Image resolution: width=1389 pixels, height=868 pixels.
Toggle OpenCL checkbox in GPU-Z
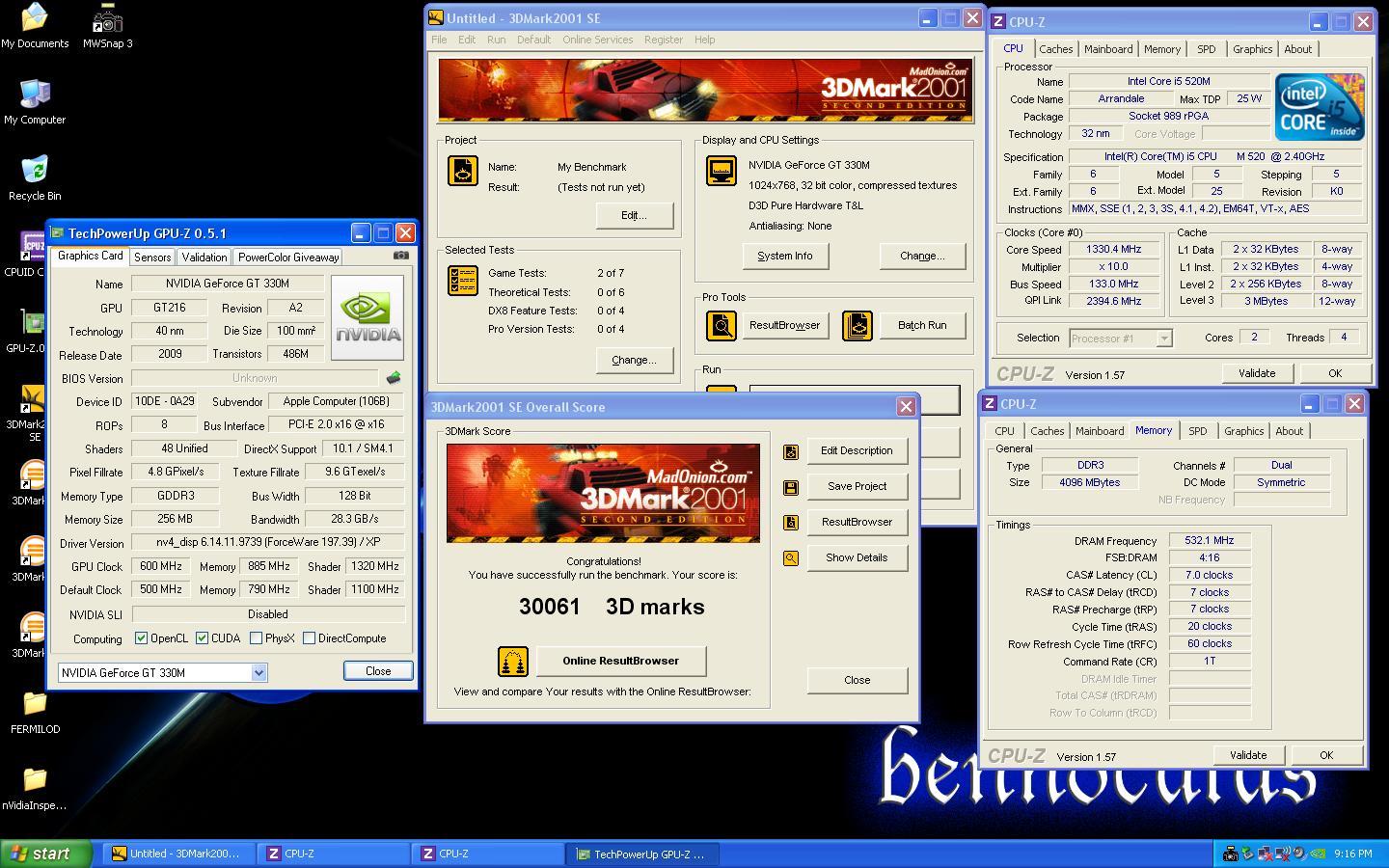(141, 637)
